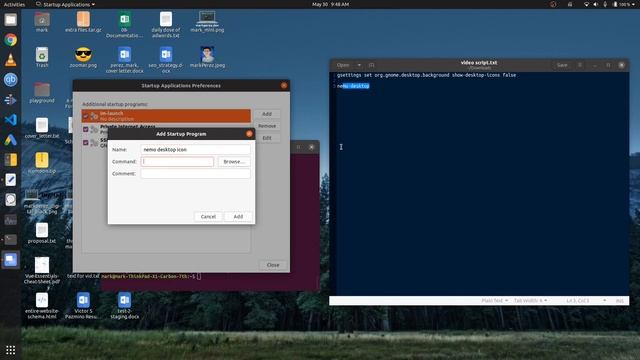Focus the Comment input field
Viewport: 640px width, 360px height.
195,173
